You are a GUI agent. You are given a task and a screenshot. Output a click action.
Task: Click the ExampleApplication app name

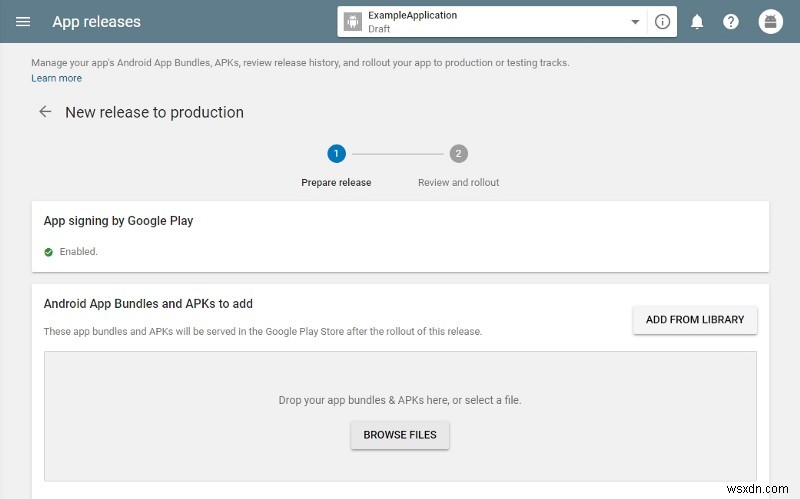pyautogui.click(x=412, y=15)
